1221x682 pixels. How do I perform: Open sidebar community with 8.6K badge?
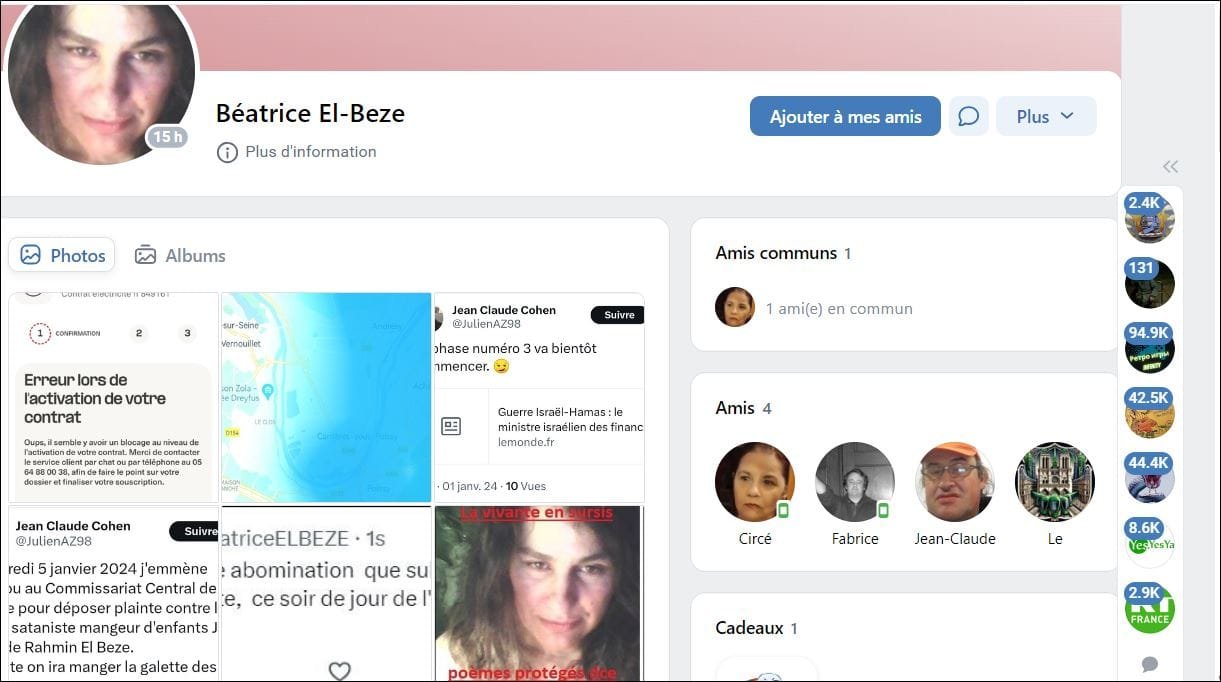click(x=1149, y=543)
